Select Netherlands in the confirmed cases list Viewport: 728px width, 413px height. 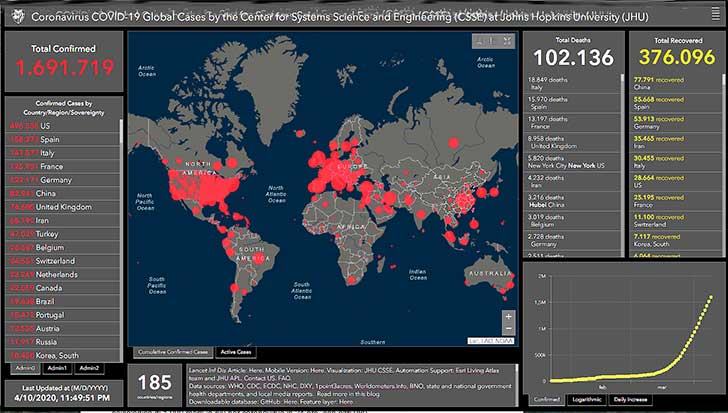[63, 274]
